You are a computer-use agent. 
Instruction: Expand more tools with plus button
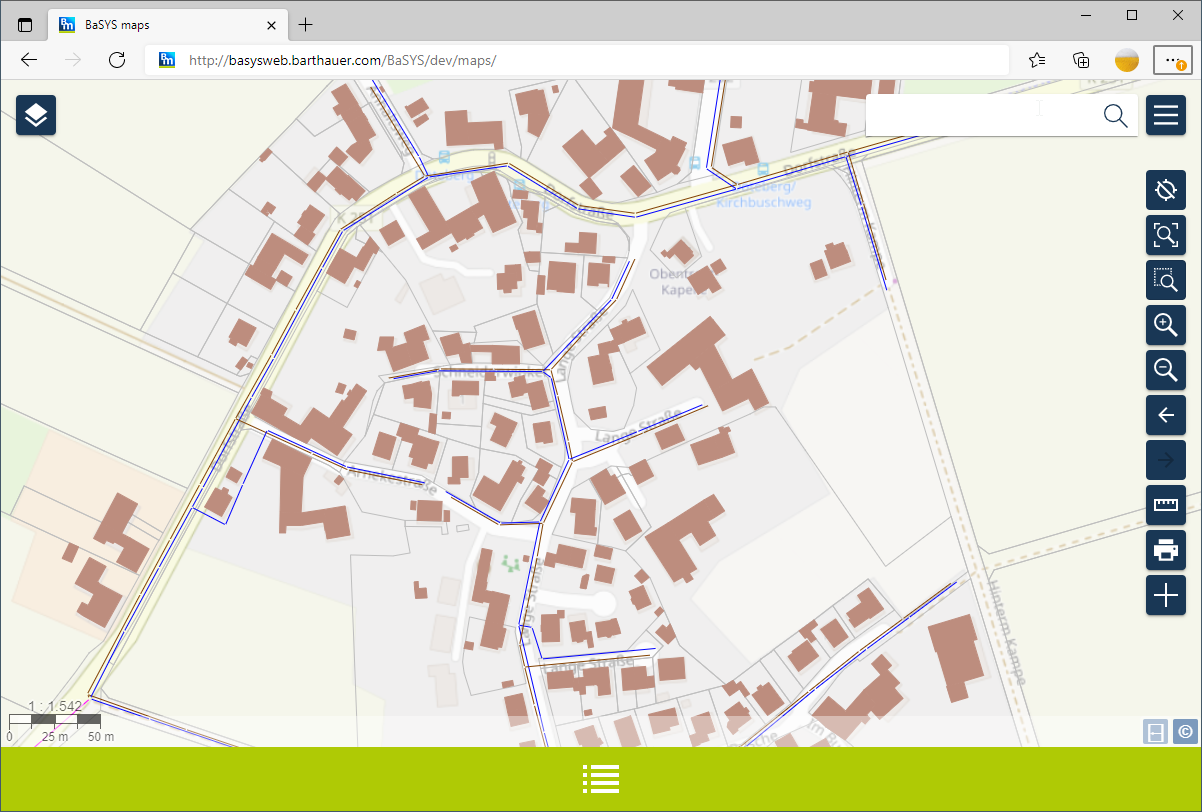pyautogui.click(x=1165, y=595)
